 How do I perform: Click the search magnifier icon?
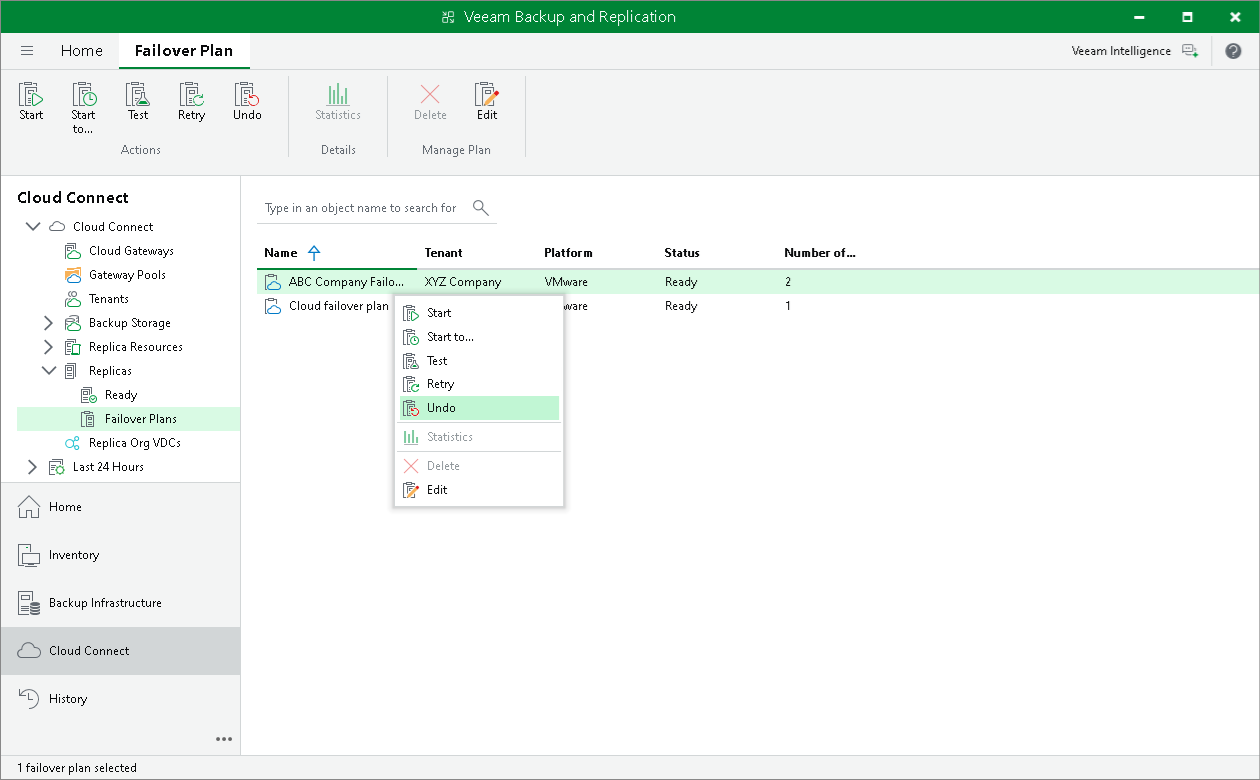coord(481,208)
